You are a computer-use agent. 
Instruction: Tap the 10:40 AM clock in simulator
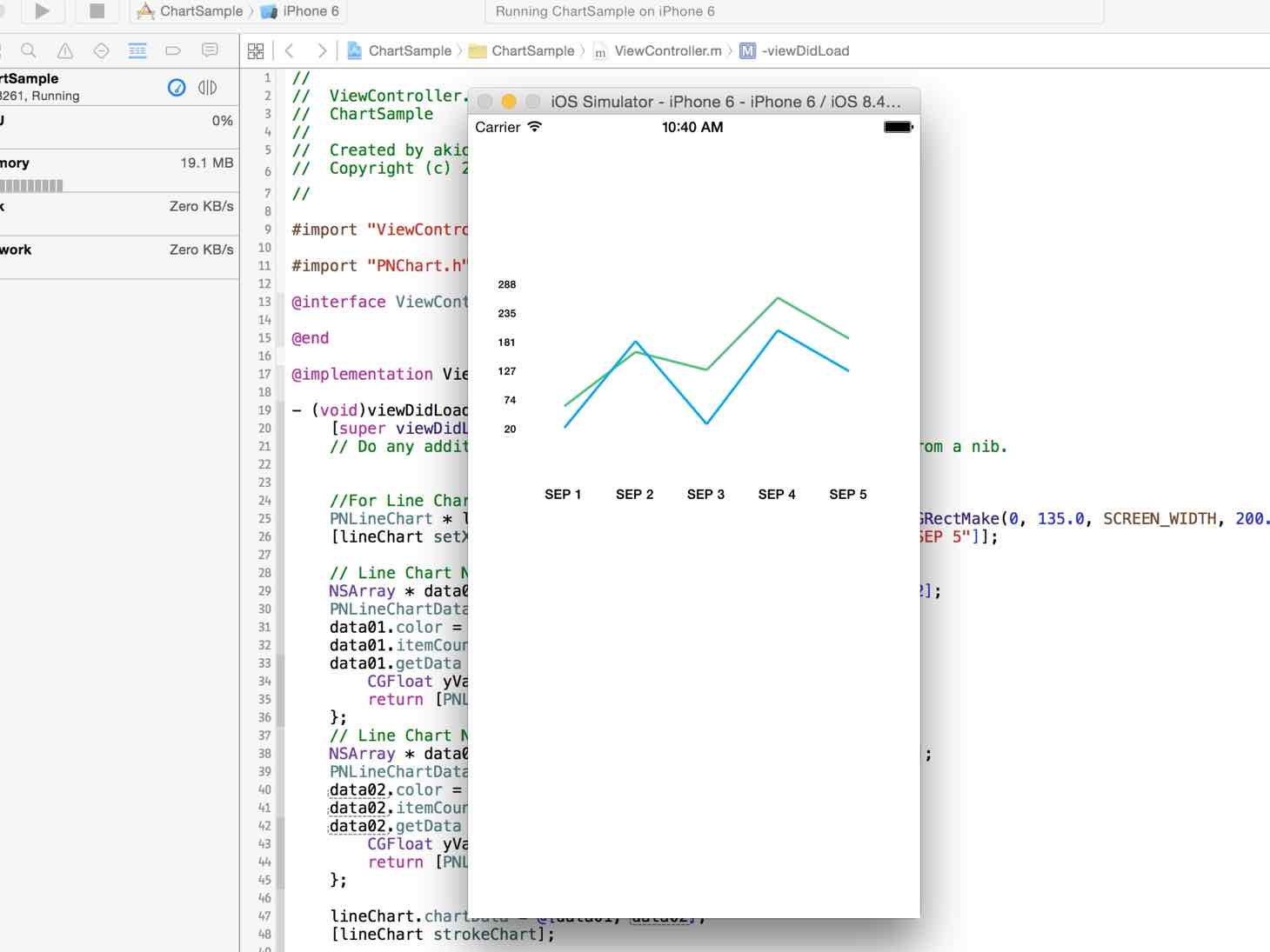click(x=692, y=127)
